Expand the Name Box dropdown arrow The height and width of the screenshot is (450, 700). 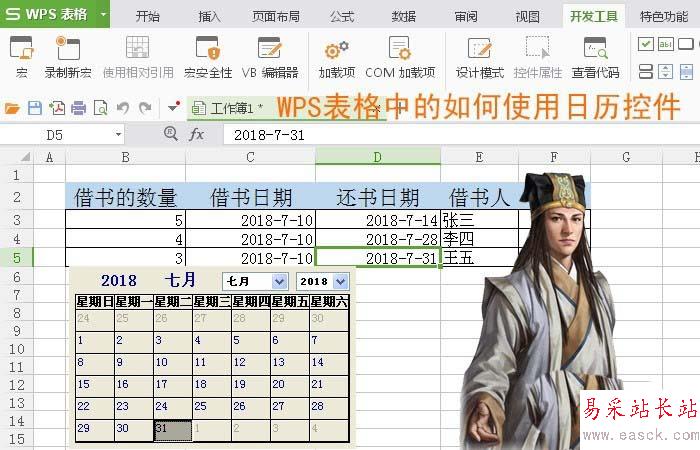point(118,134)
